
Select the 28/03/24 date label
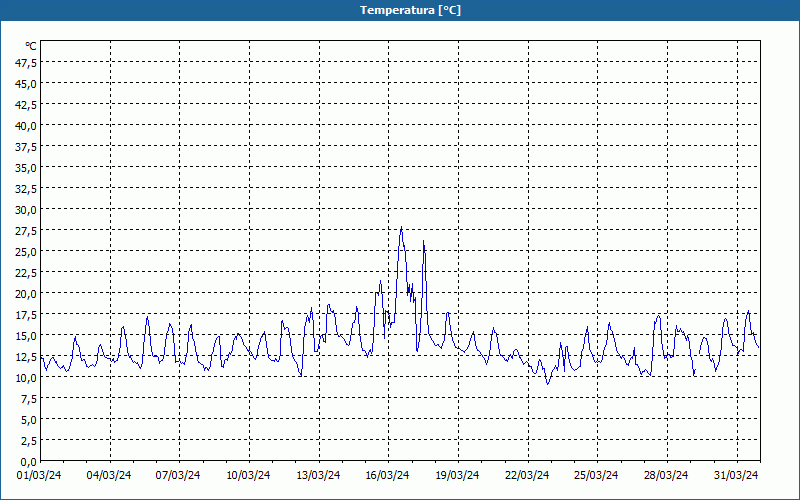666,476
